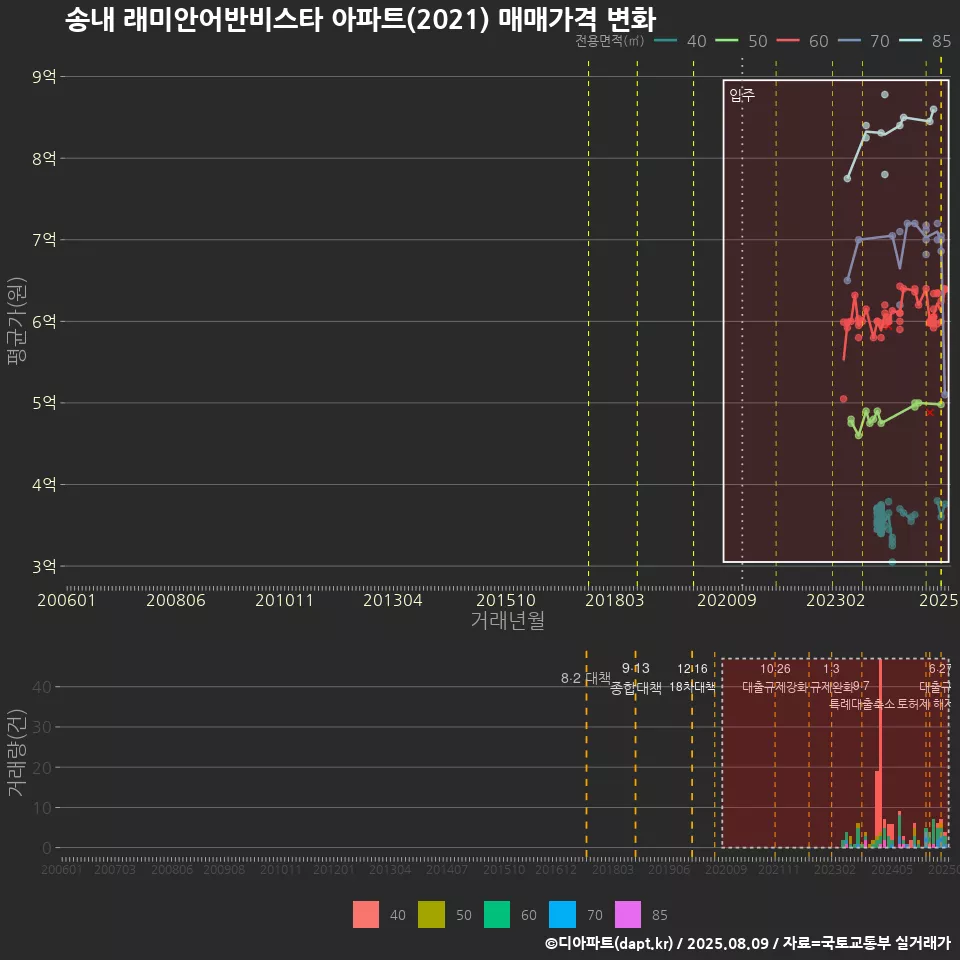960x960 pixels.
Task: Click '202111' on the volume chart x-axis
Action: 779,869
